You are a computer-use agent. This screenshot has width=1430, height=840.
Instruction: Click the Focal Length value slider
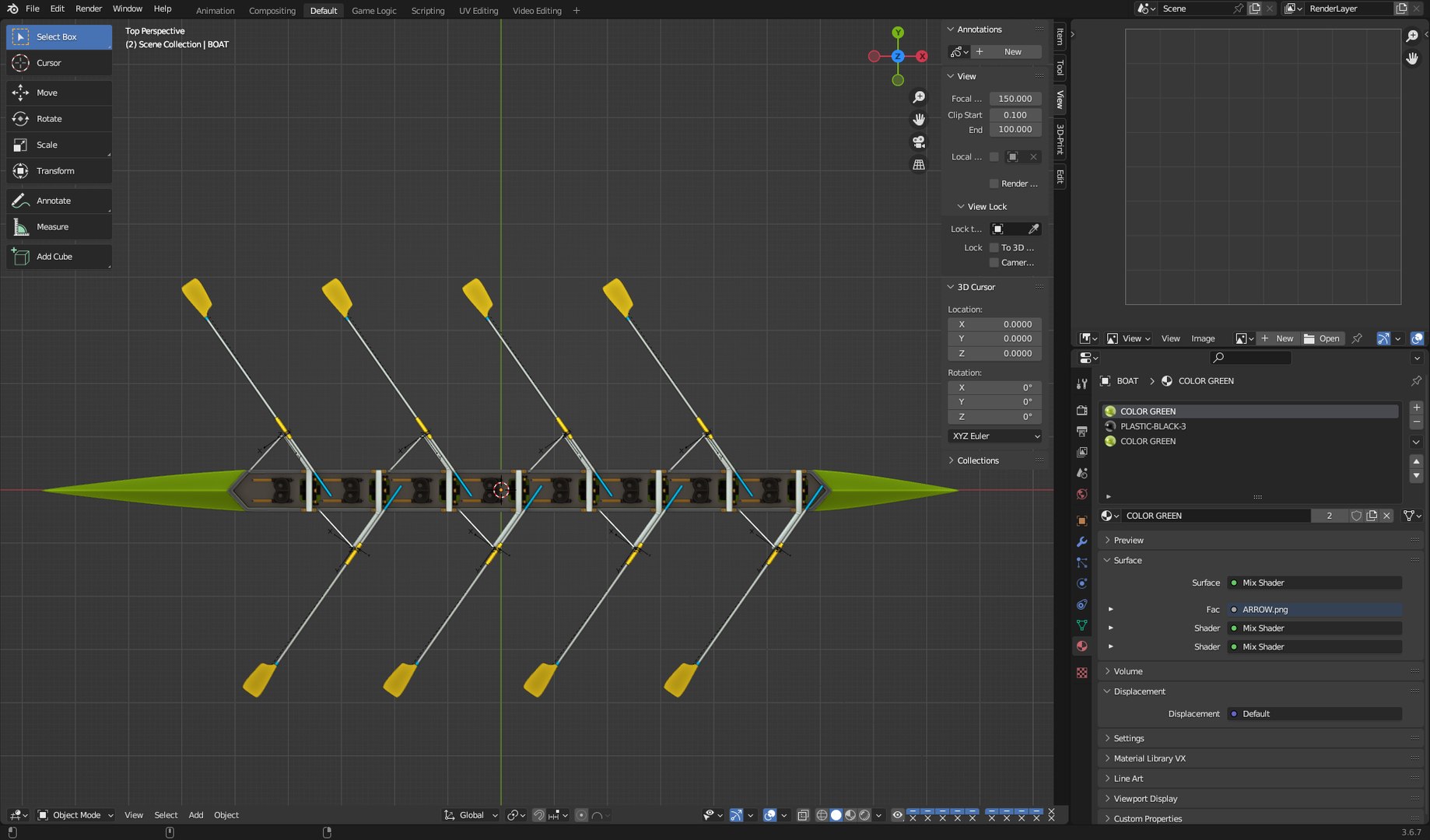coord(1015,99)
